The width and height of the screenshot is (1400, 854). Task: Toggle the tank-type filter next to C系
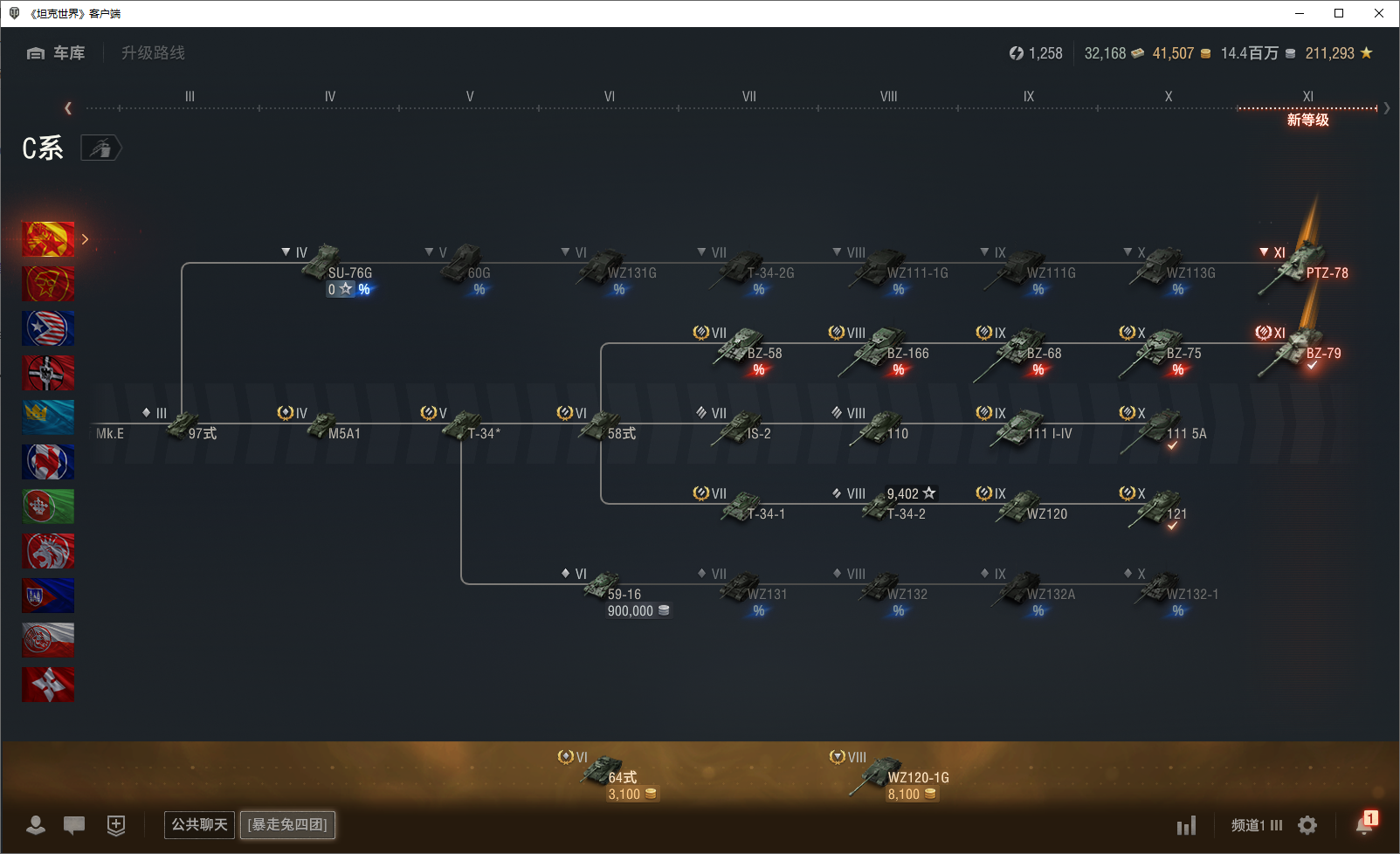pyautogui.click(x=101, y=148)
